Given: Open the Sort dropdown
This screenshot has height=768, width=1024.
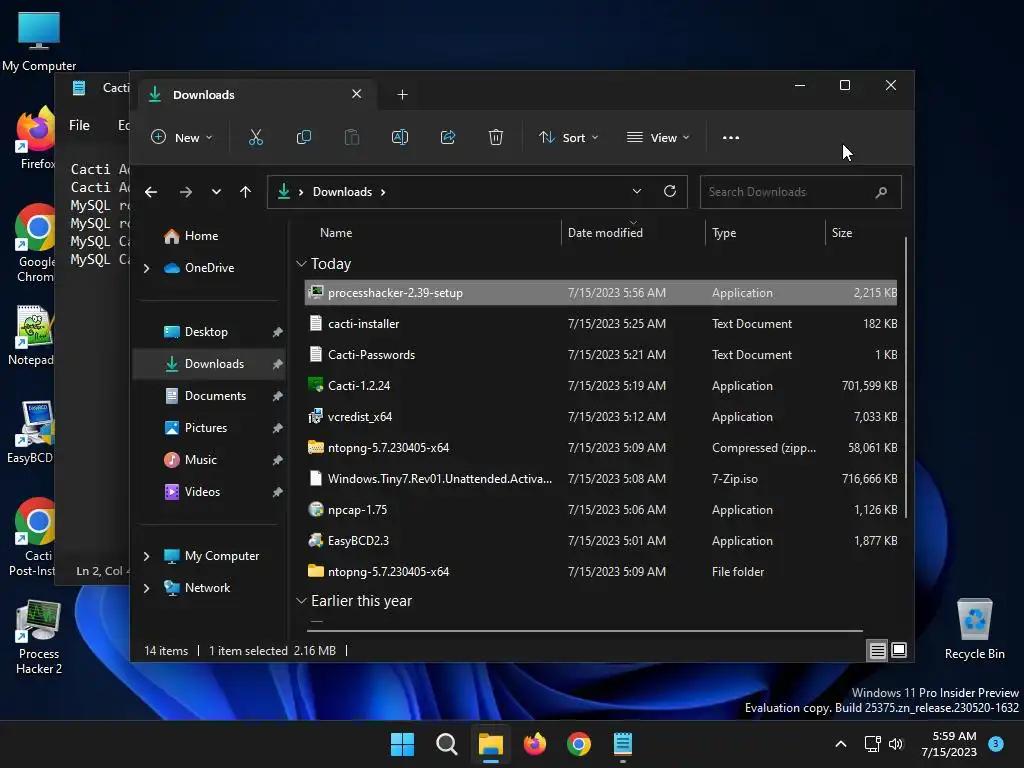Looking at the screenshot, I should (x=568, y=137).
